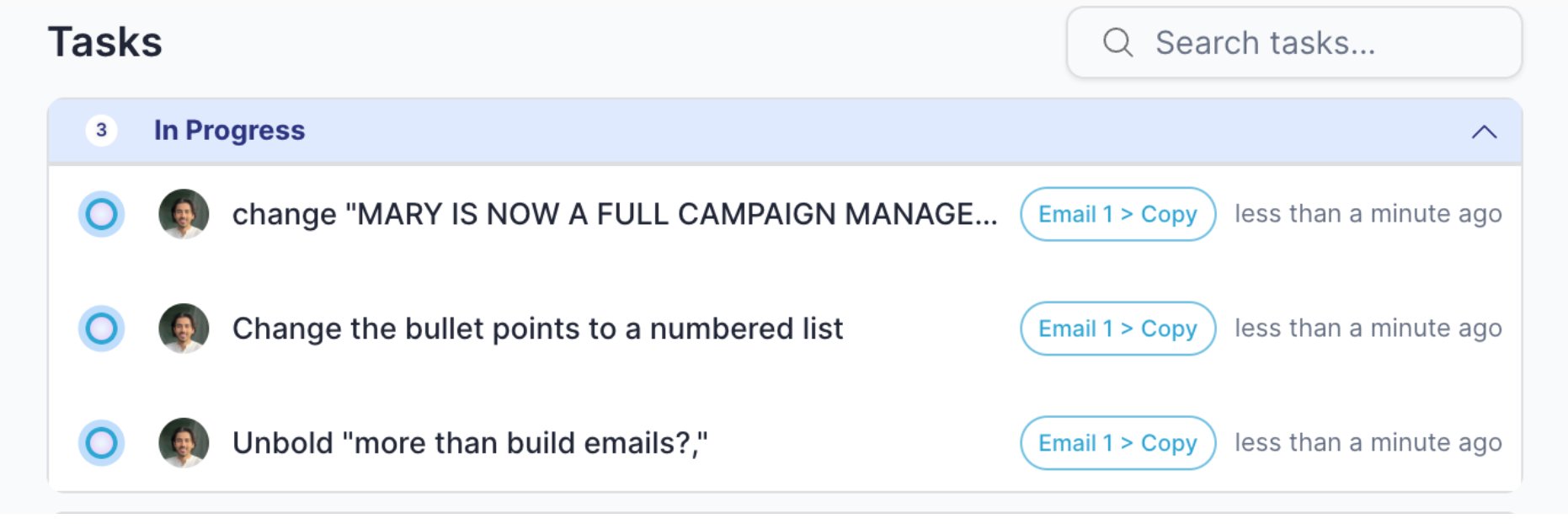The height and width of the screenshot is (524, 1568).
Task: Click assignee avatar on MARY campaign task
Action: (184, 214)
